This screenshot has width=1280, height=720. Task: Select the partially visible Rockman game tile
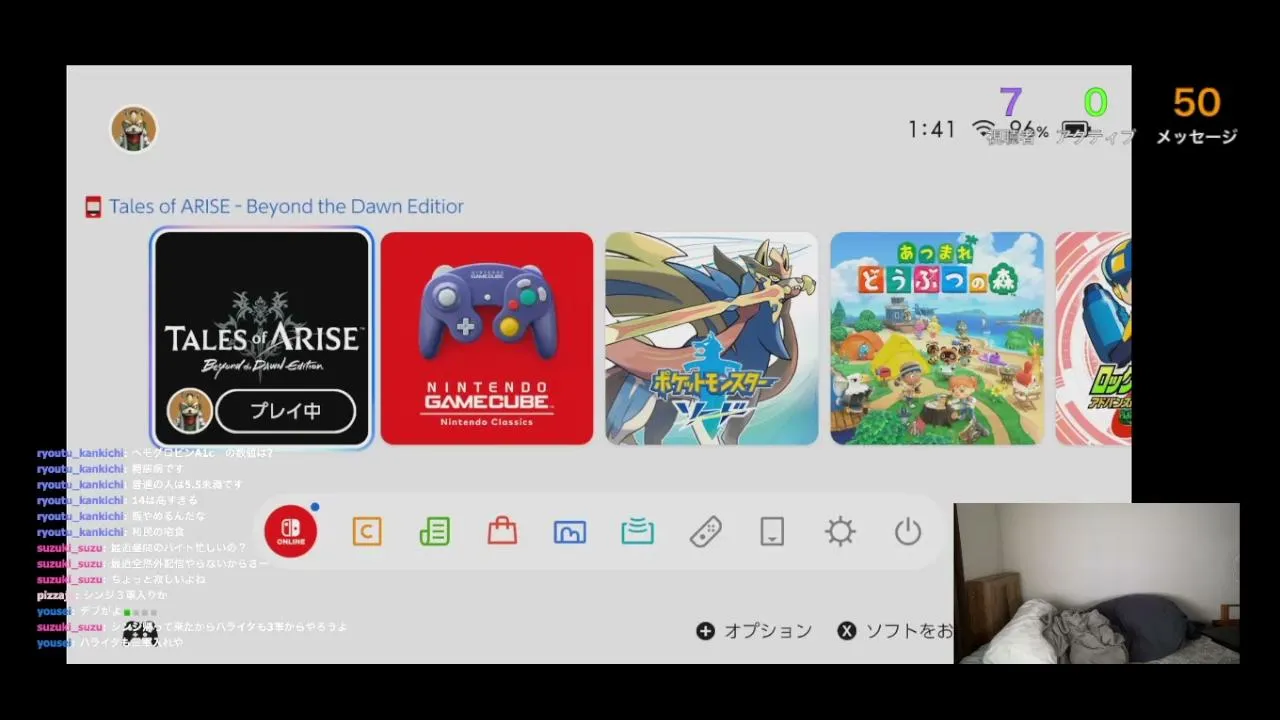coord(1093,338)
